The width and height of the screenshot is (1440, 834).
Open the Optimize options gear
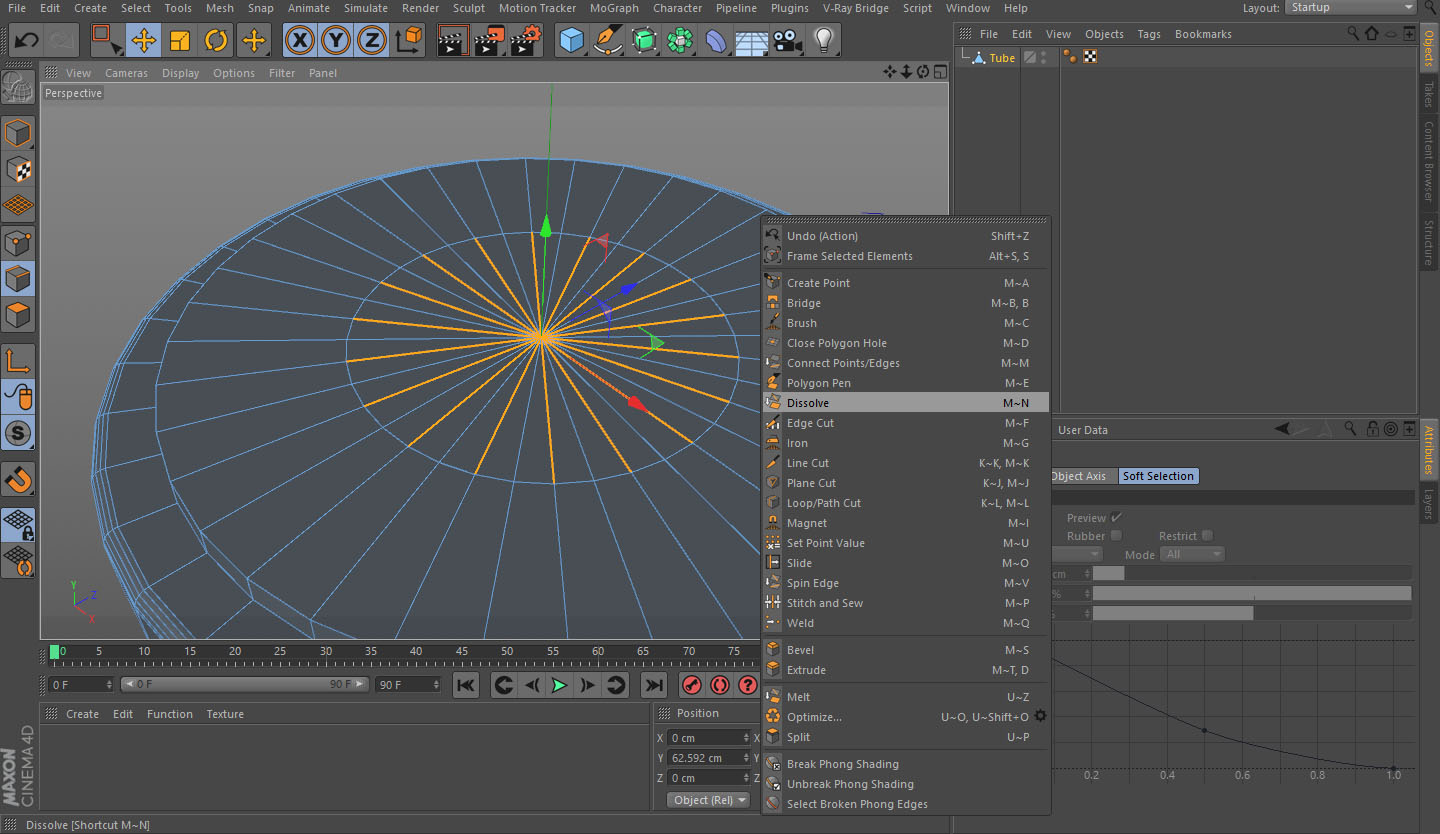[1041, 716]
